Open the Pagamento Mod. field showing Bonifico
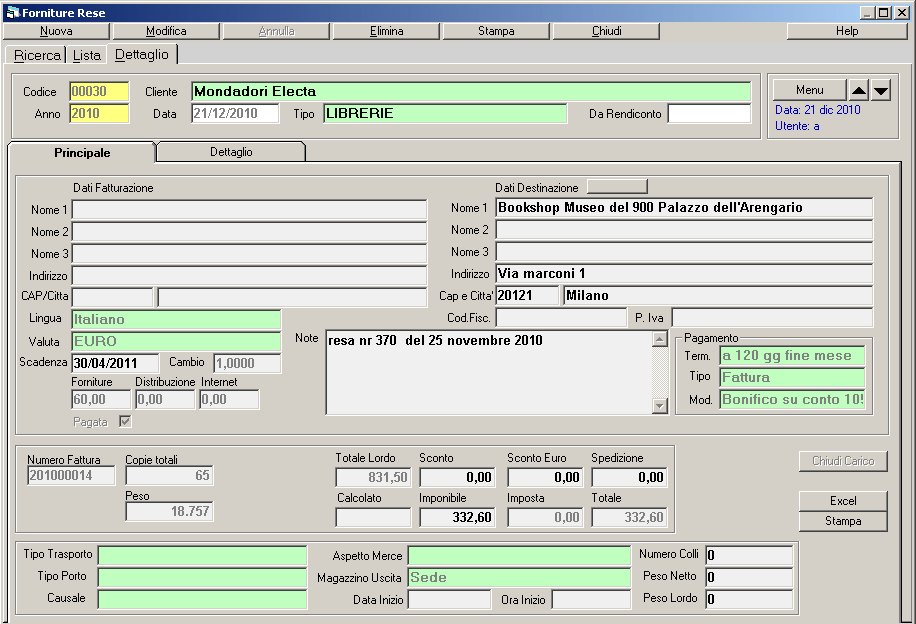916x624 pixels. coord(792,400)
